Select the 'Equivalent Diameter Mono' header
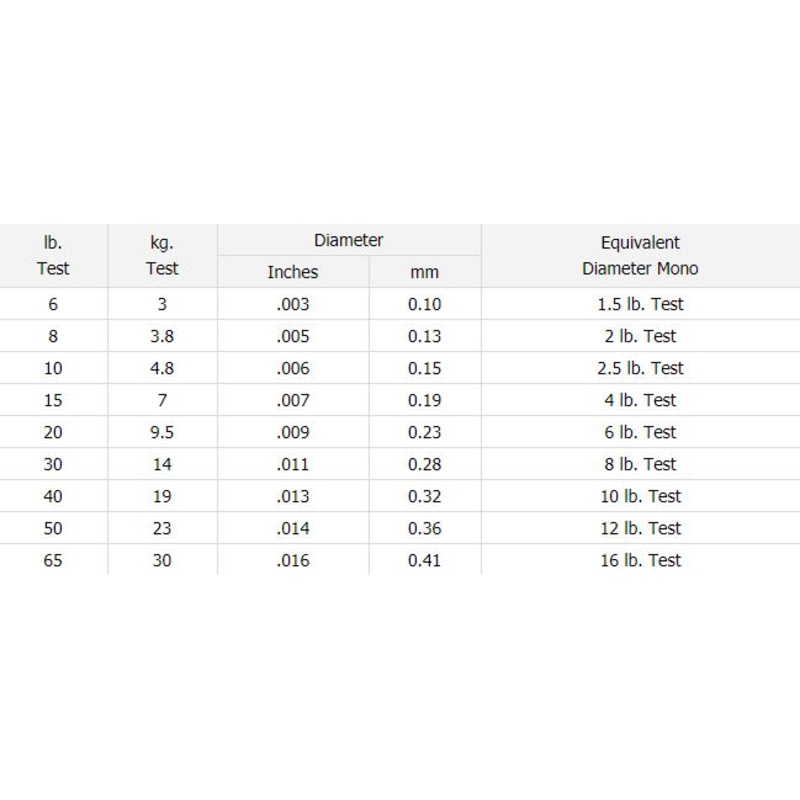 (x=640, y=255)
